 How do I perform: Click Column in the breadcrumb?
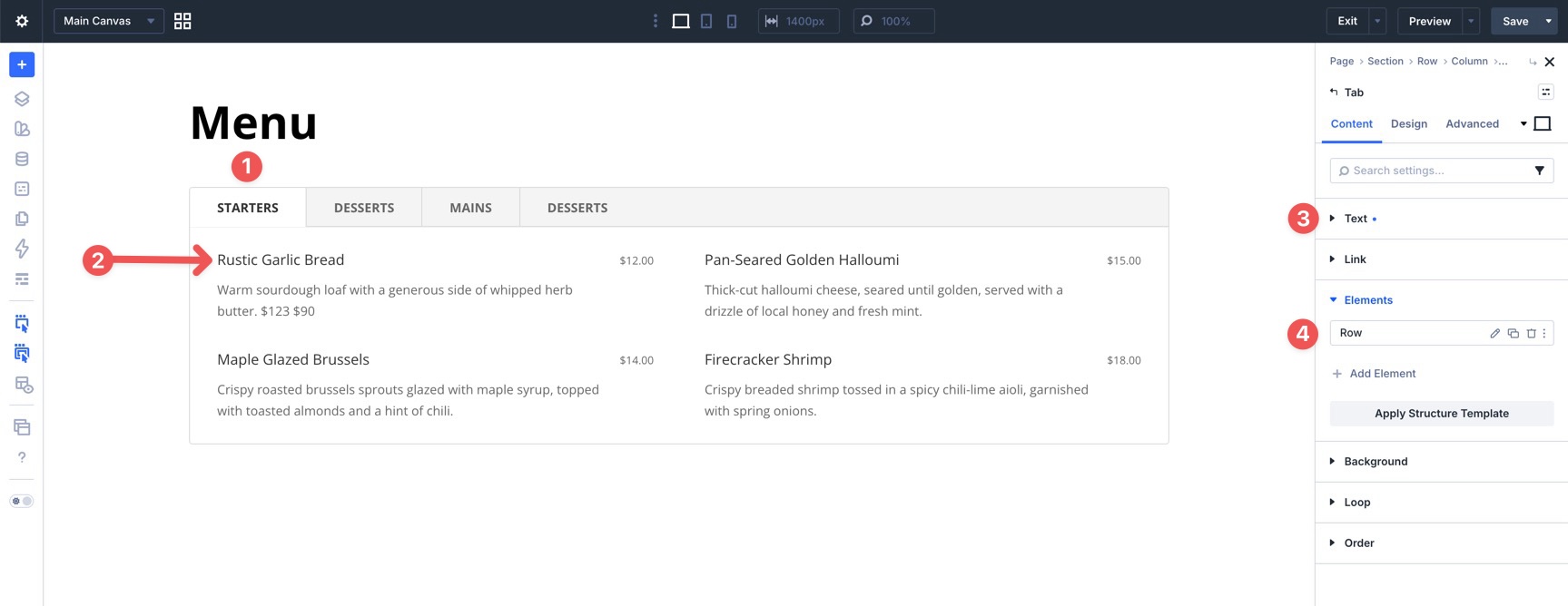pos(1469,61)
